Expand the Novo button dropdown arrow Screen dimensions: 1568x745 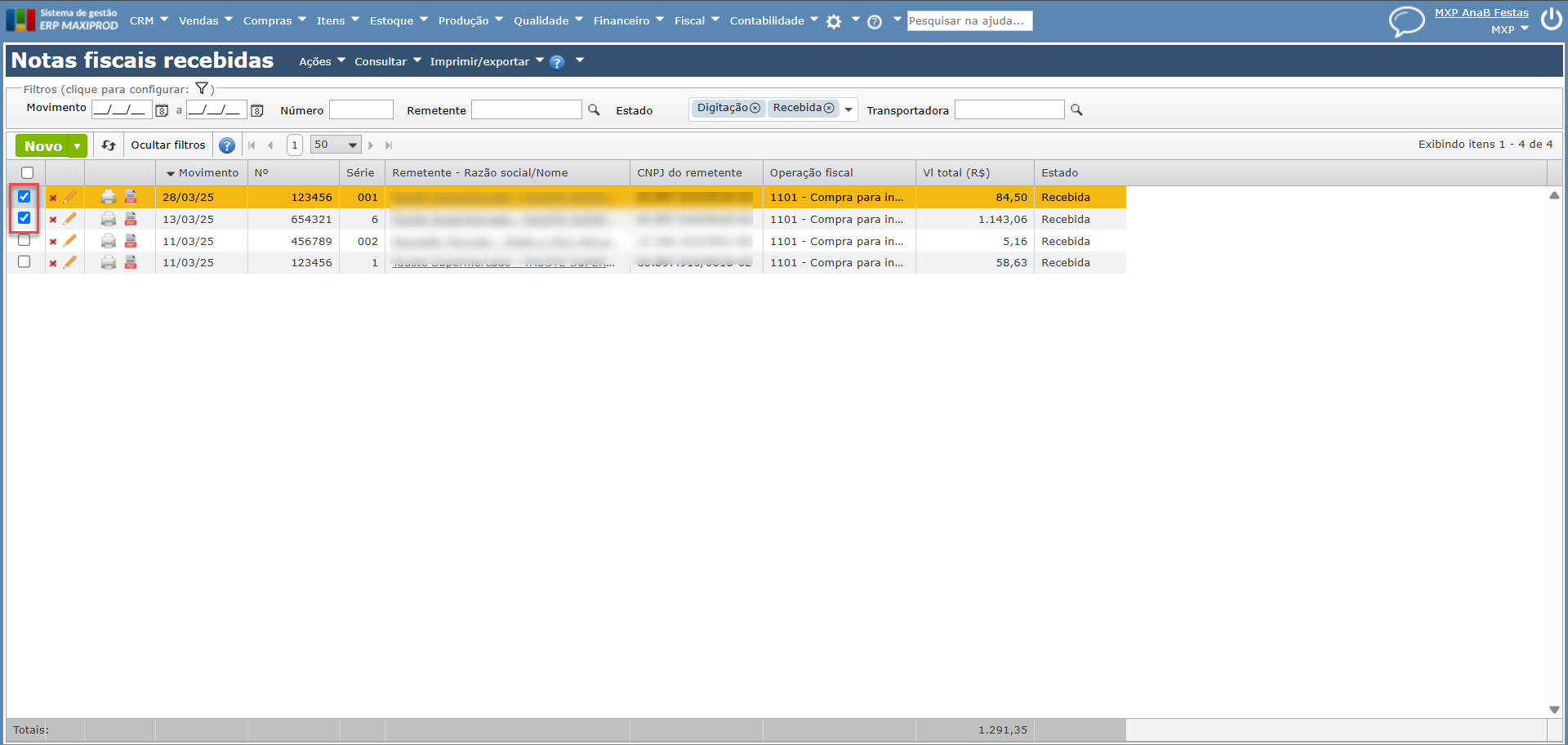coord(78,146)
